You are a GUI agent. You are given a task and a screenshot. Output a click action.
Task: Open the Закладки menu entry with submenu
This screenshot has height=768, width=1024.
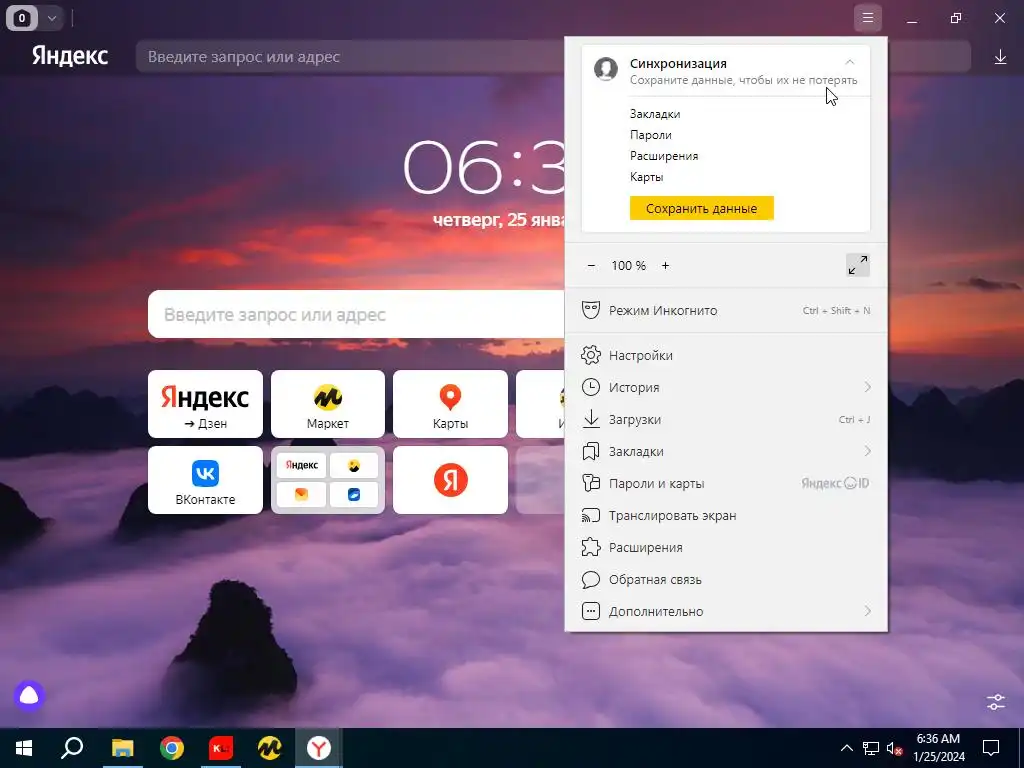[726, 451]
